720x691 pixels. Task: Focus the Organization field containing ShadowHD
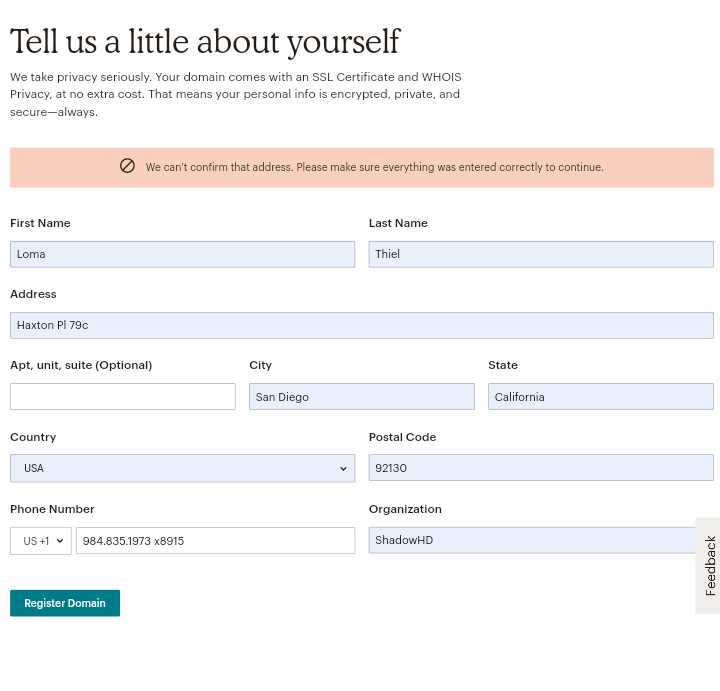[x=532, y=540]
